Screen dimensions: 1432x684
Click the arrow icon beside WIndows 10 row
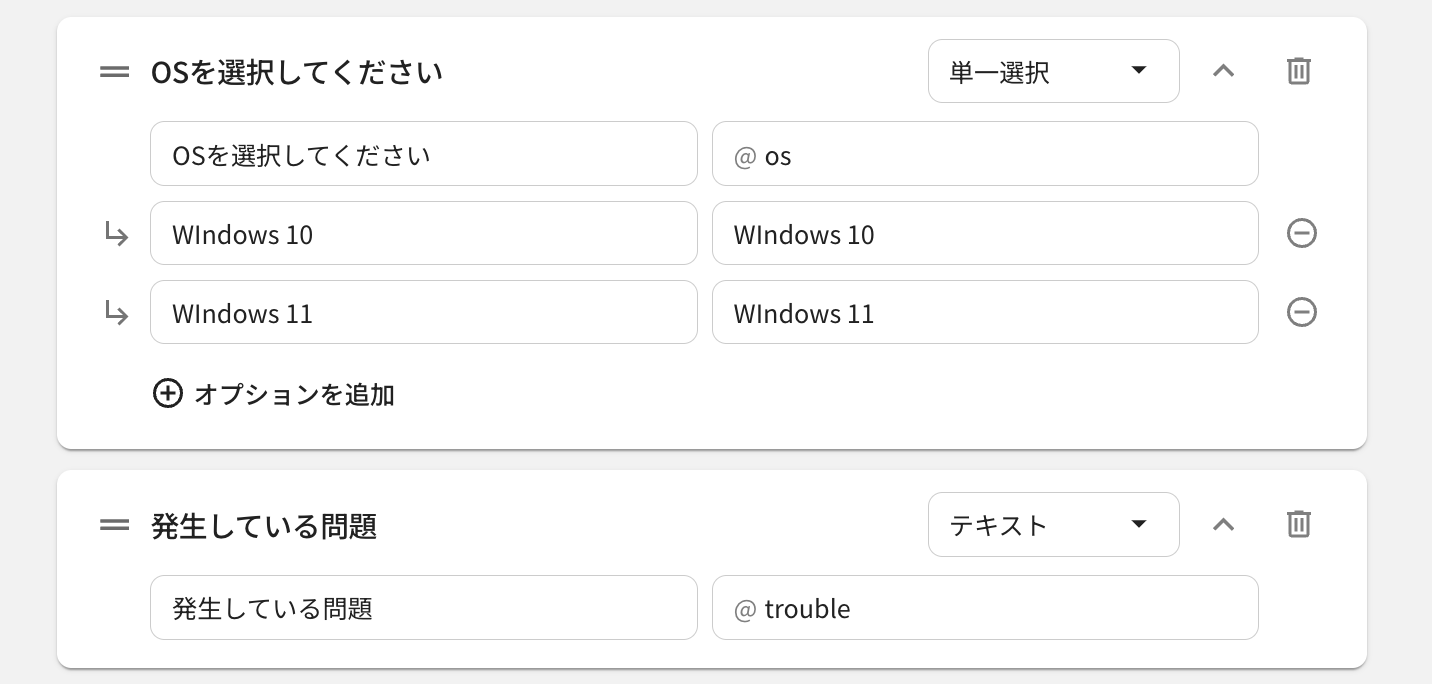coord(117,234)
